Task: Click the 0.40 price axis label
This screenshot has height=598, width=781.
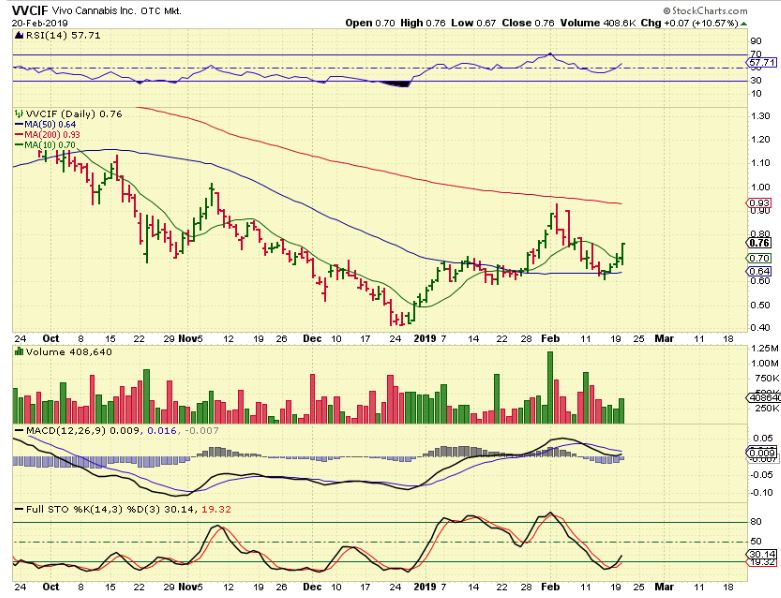Action: click(x=761, y=328)
